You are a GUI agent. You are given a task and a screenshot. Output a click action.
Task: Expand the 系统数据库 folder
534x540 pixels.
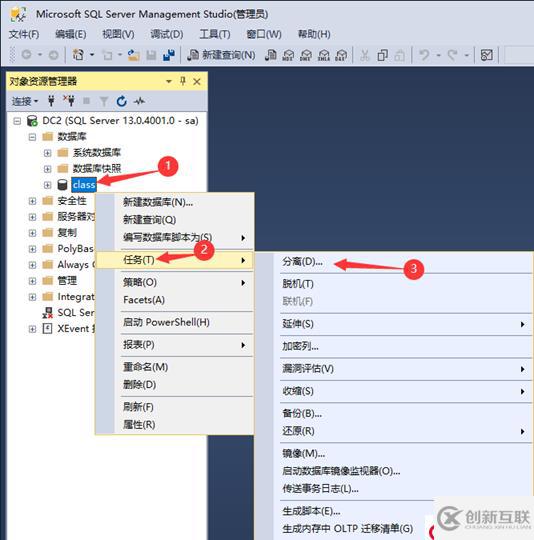click(x=48, y=153)
